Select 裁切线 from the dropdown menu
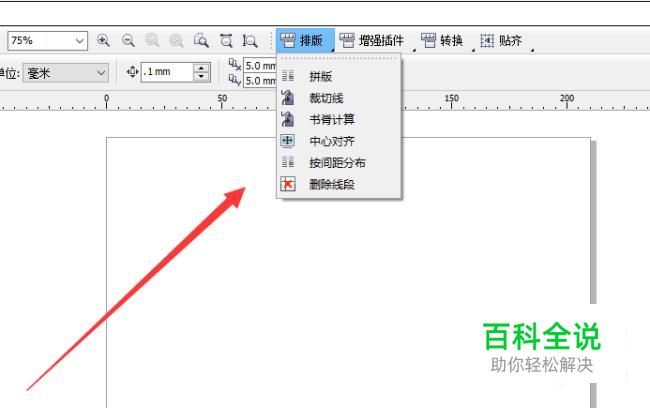Screen dimensions: 650x408 click(x=339, y=98)
